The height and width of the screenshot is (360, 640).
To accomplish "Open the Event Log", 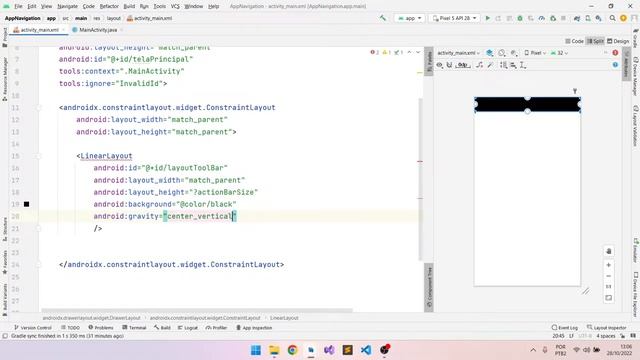I will [564, 328].
